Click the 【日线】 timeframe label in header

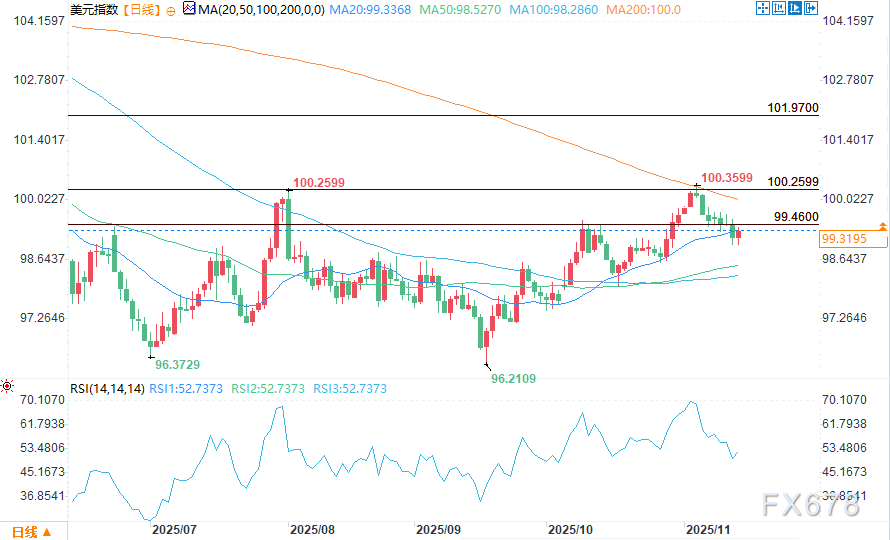pyautogui.click(x=139, y=10)
